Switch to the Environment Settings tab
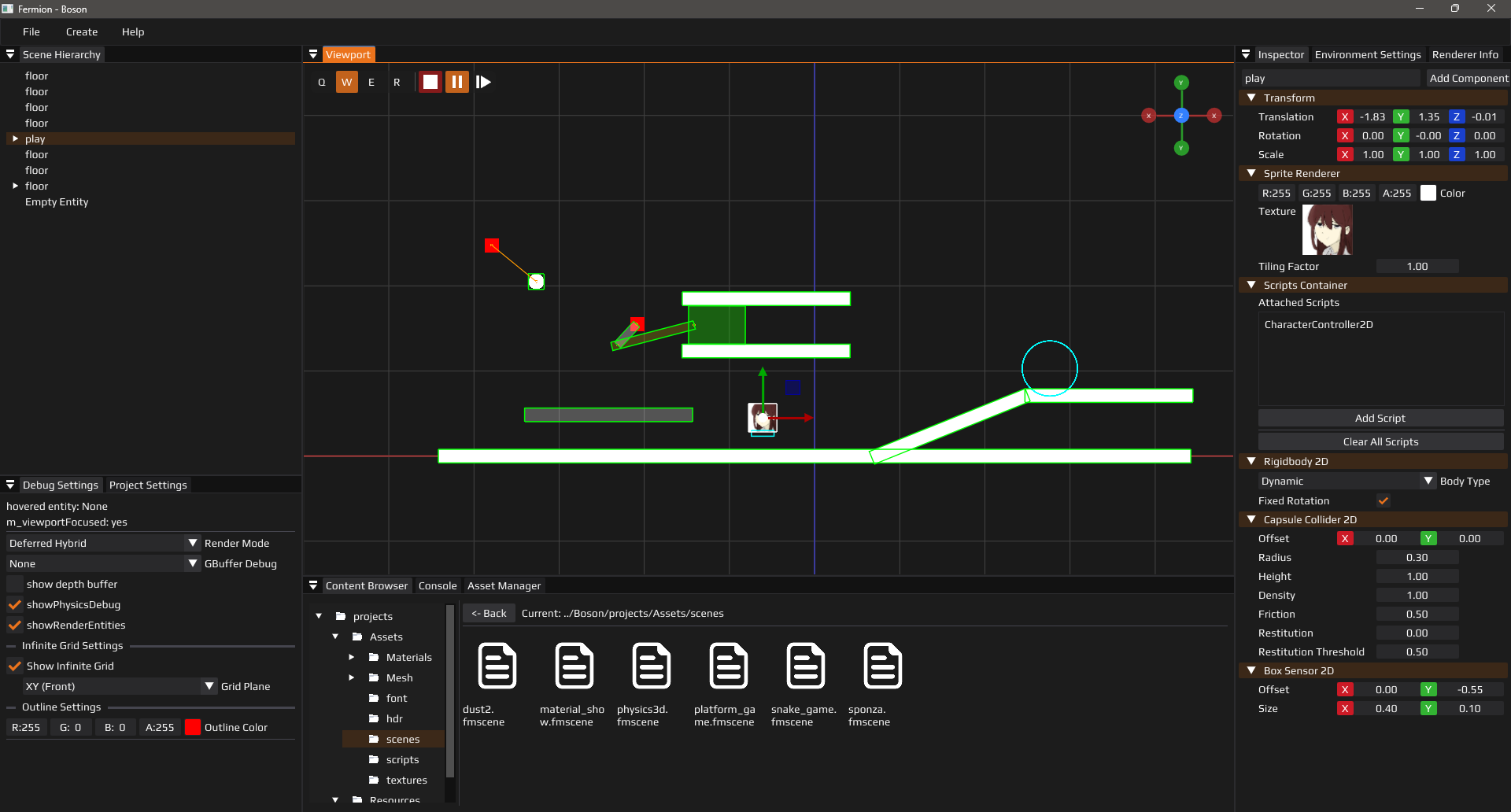 coord(1367,54)
